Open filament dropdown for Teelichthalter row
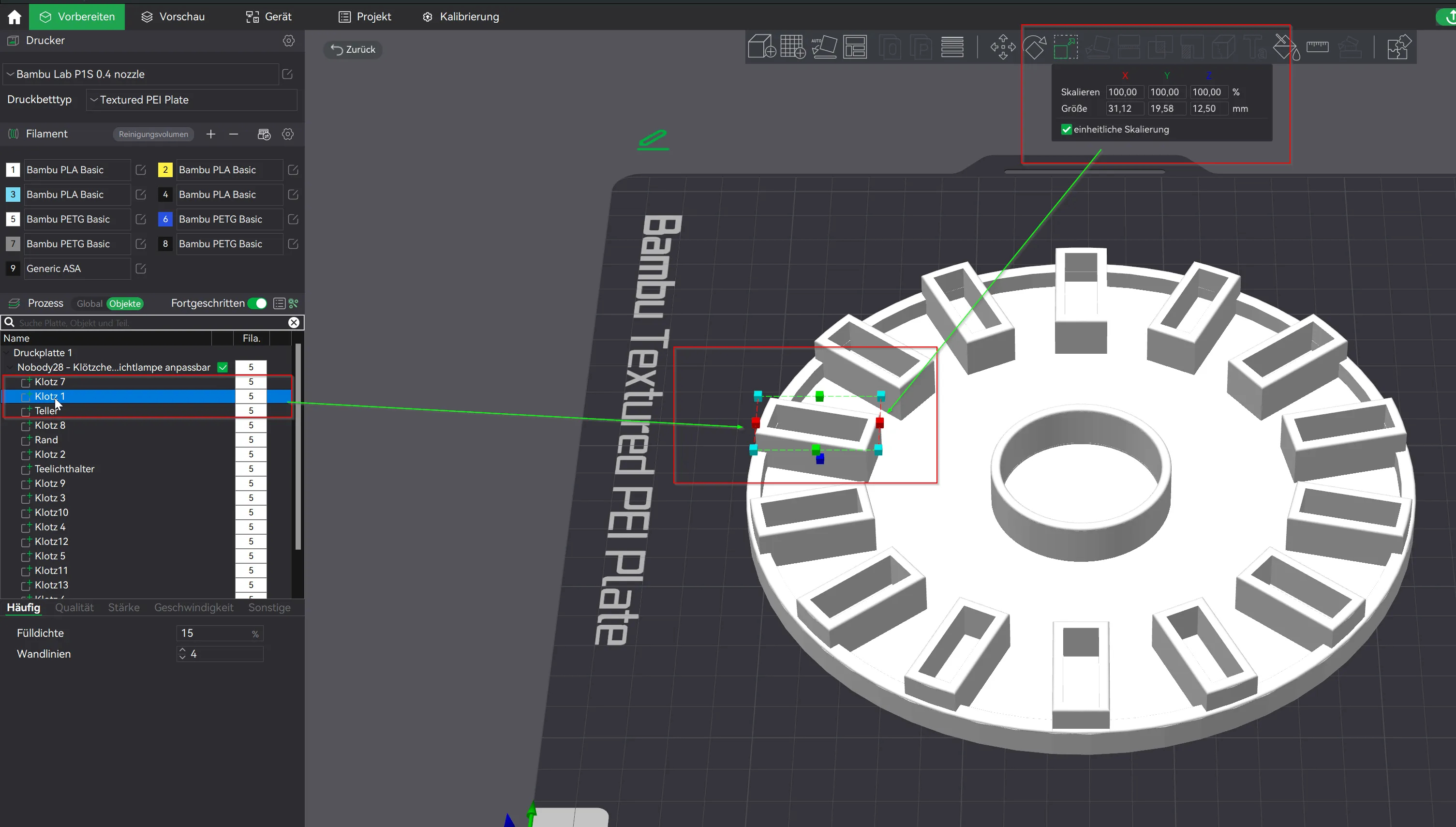The image size is (1456, 827). tap(251, 468)
